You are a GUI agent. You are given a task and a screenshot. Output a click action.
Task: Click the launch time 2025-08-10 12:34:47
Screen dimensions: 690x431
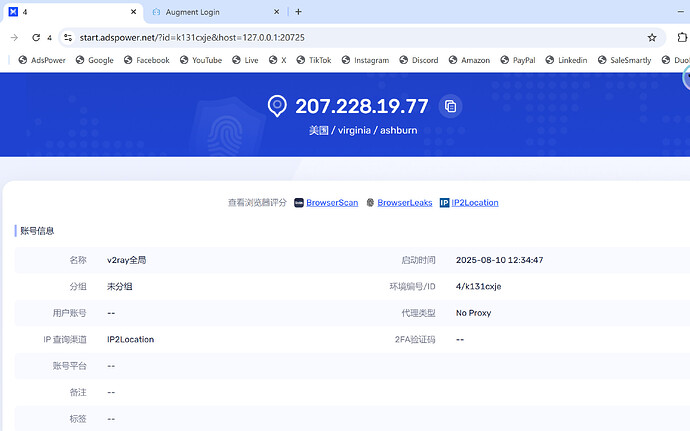point(499,260)
